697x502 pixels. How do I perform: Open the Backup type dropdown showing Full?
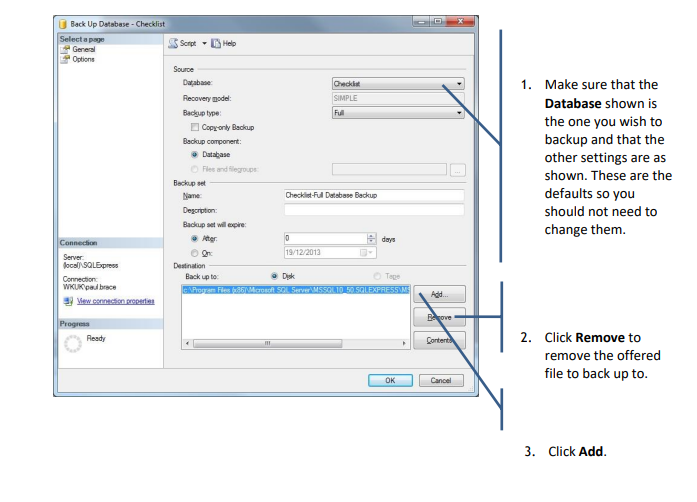(x=398, y=113)
